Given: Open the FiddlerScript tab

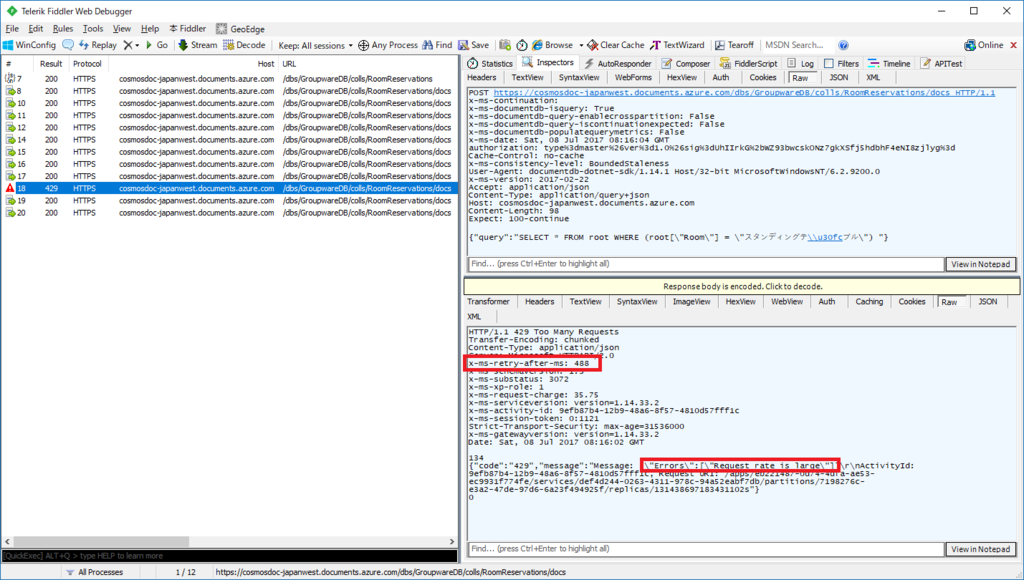Looking at the screenshot, I should click(x=748, y=63).
